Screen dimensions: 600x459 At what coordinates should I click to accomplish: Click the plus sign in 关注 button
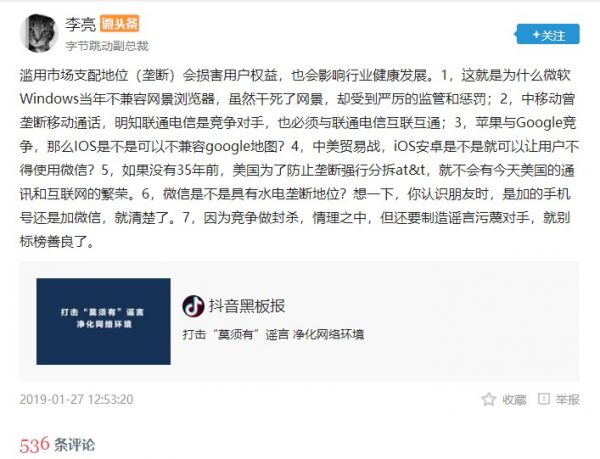click(536, 35)
